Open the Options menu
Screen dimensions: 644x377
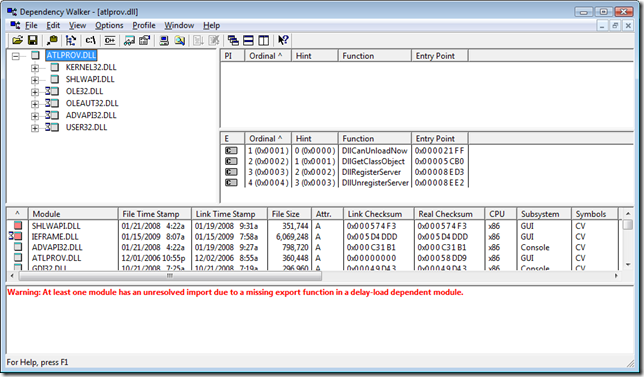[x=109, y=25]
